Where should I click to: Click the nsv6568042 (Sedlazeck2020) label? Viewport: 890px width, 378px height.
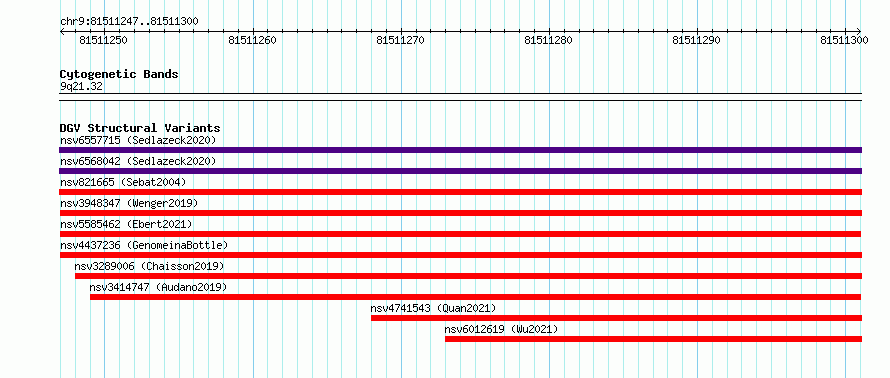click(138, 161)
